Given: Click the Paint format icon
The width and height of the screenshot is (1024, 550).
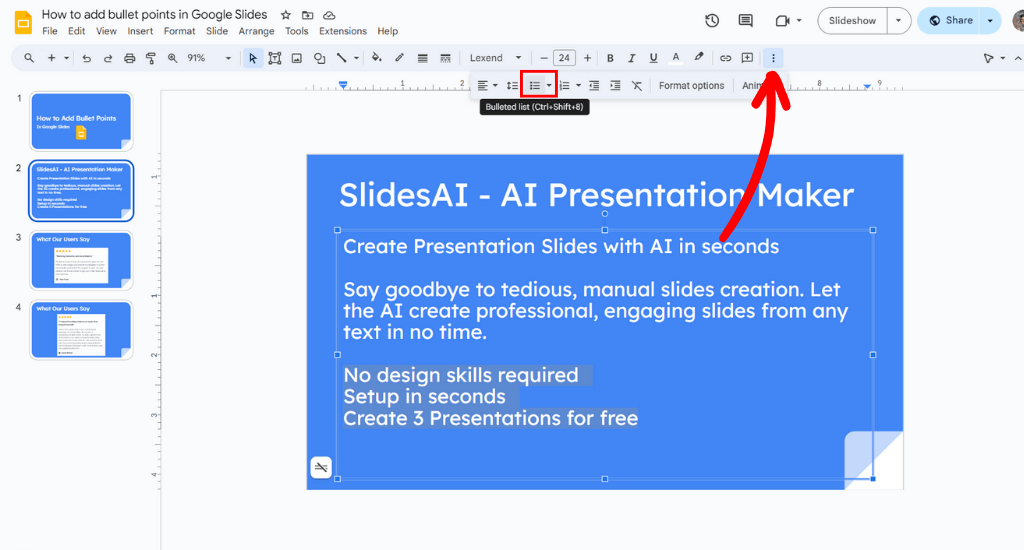Looking at the screenshot, I should click(151, 58).
